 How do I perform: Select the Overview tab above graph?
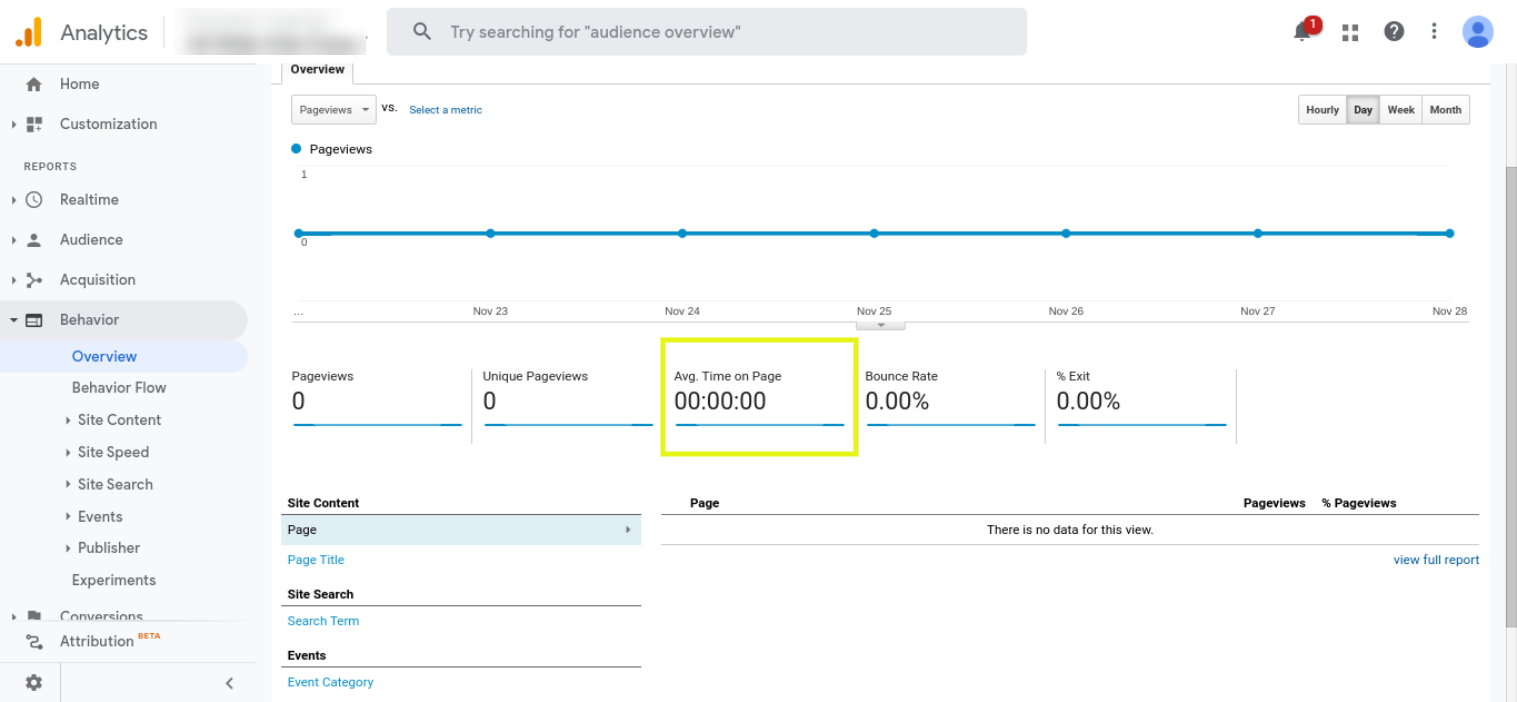pyautogui.click(x=317, y=70)
